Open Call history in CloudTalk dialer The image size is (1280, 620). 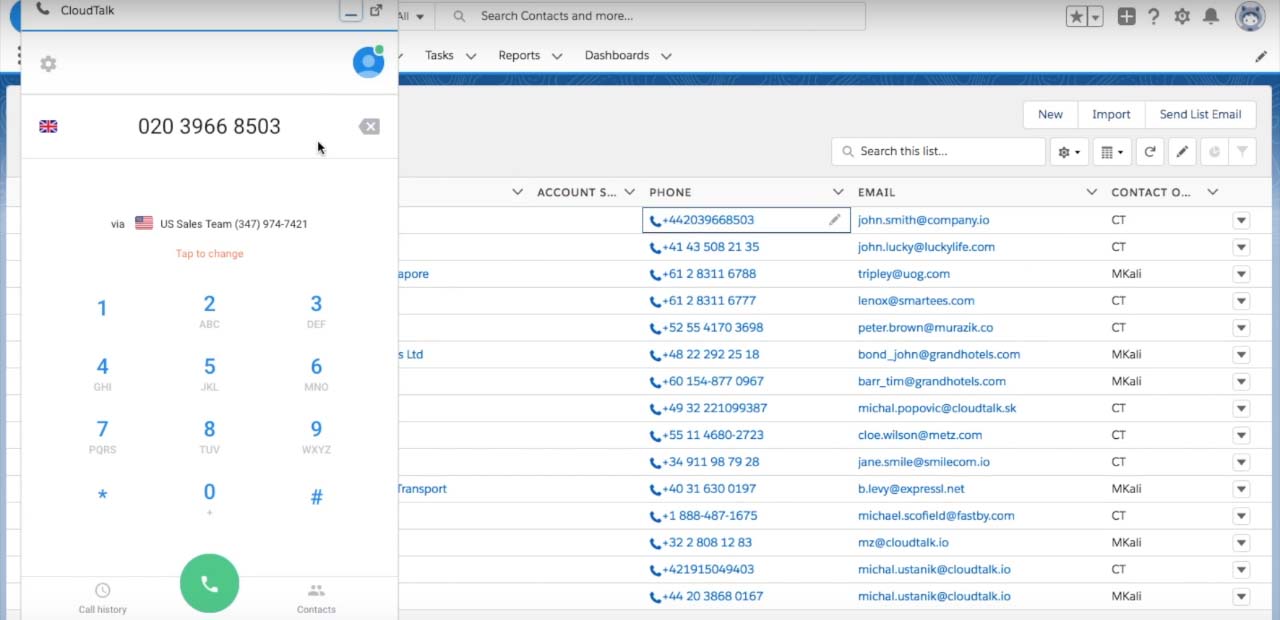(102, 597)
